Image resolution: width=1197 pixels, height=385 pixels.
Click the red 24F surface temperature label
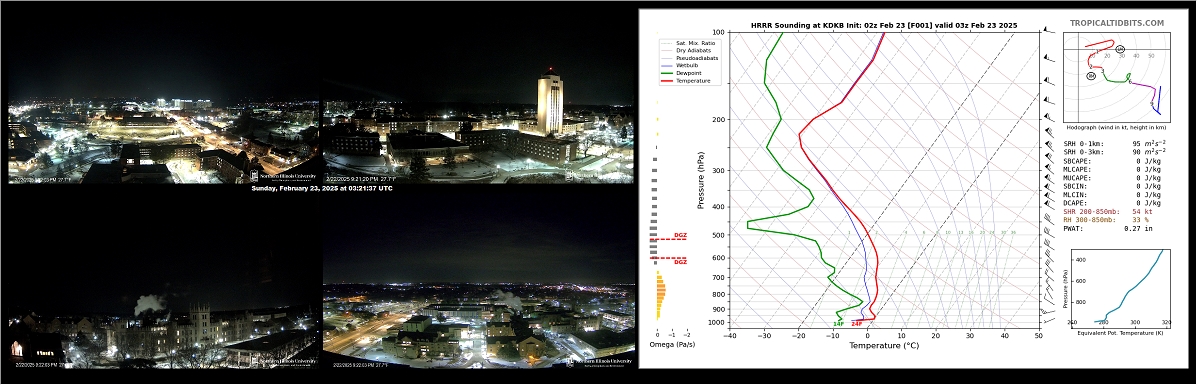pos(857,324)
